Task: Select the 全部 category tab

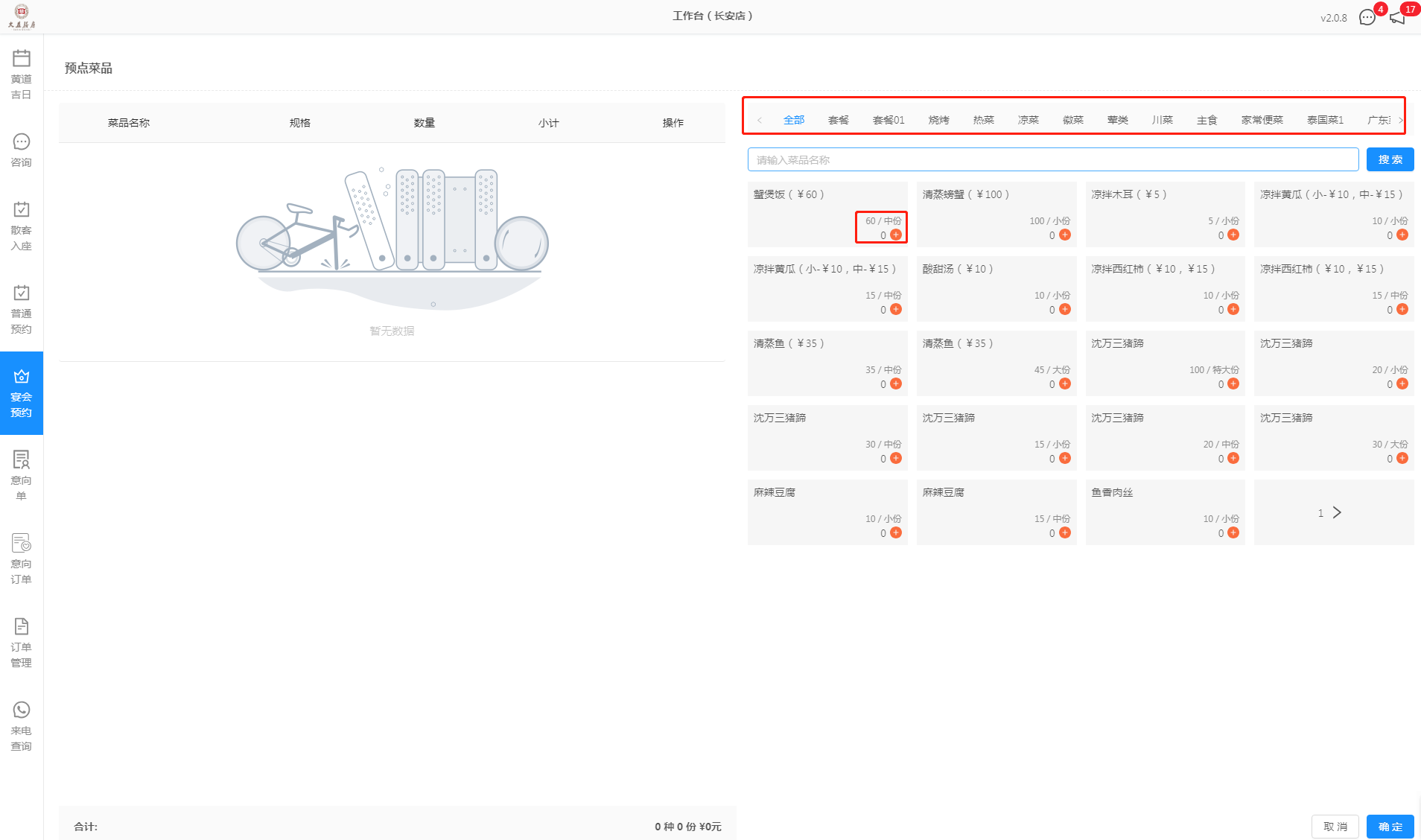Action: [794, 120]
